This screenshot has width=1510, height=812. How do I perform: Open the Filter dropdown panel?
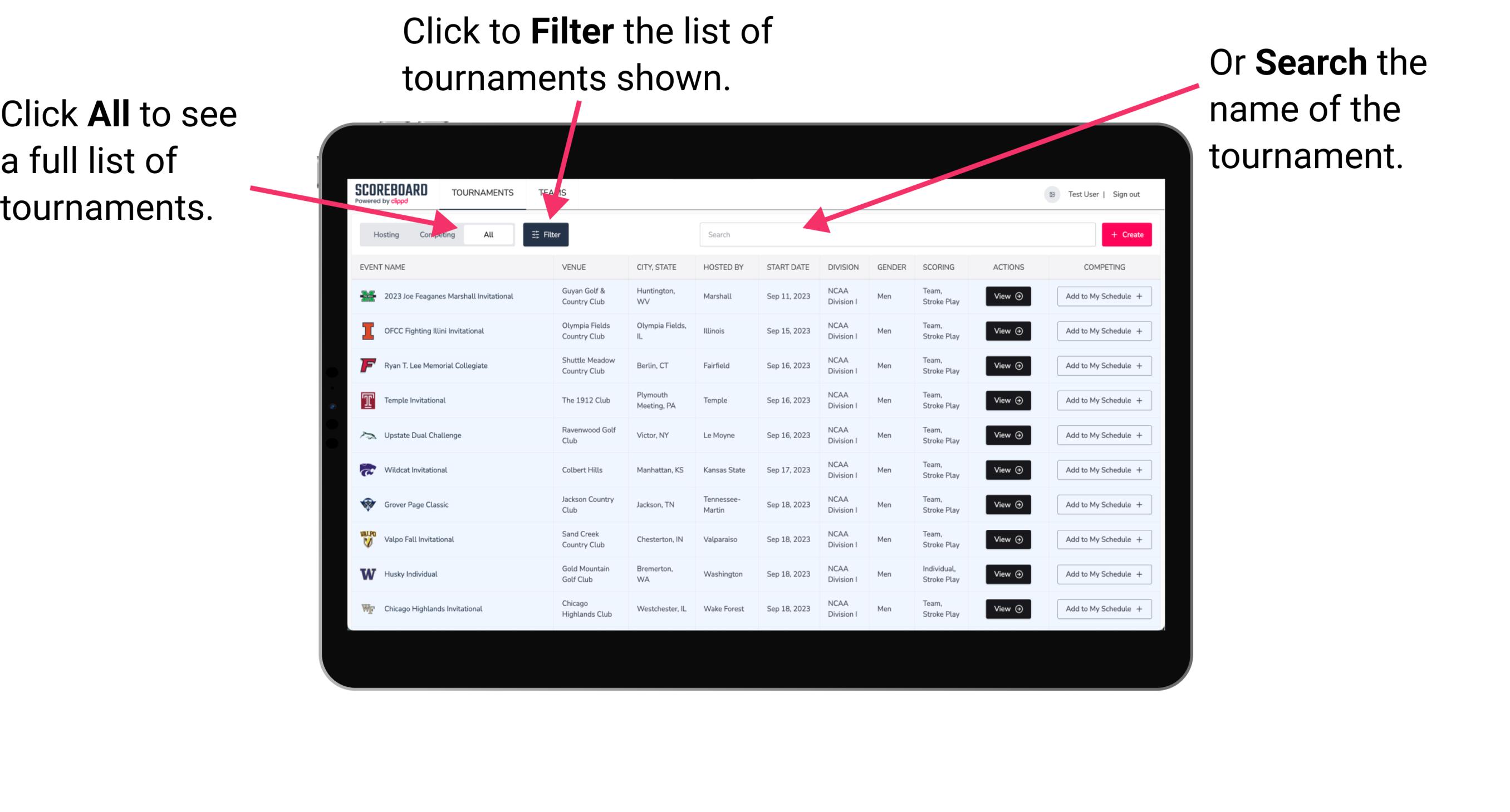click(x=547, y=233)
